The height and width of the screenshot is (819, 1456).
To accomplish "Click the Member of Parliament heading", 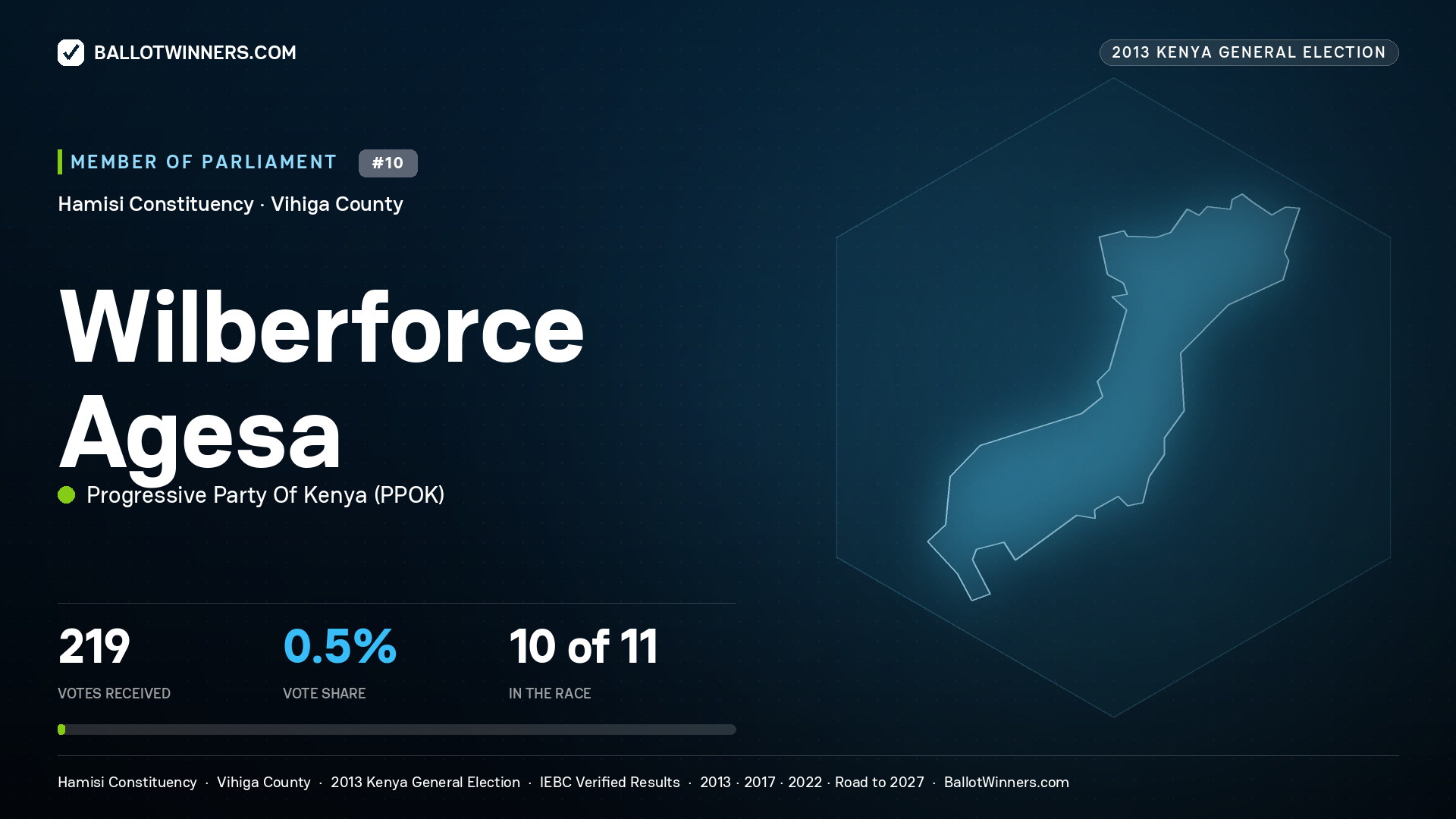I will pos(203,162).
